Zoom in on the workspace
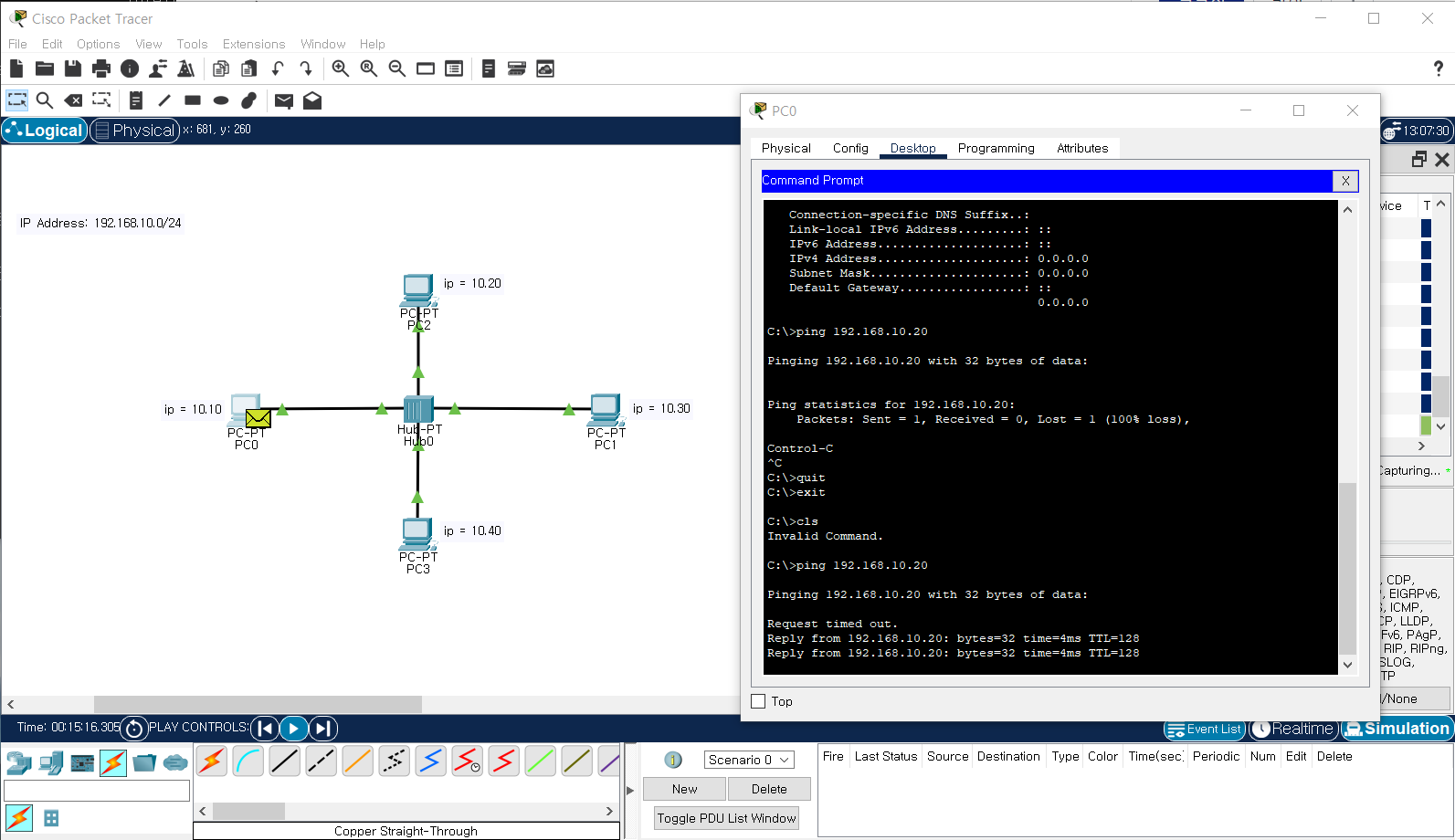 (x=341, y=68)
